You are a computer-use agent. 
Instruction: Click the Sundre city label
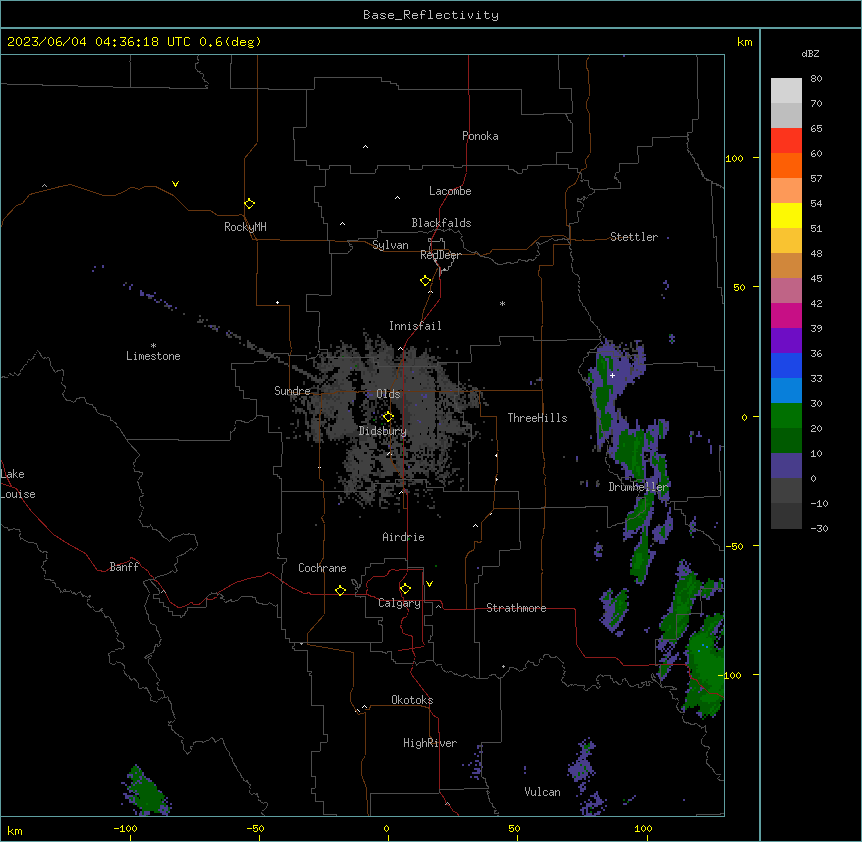292,391
